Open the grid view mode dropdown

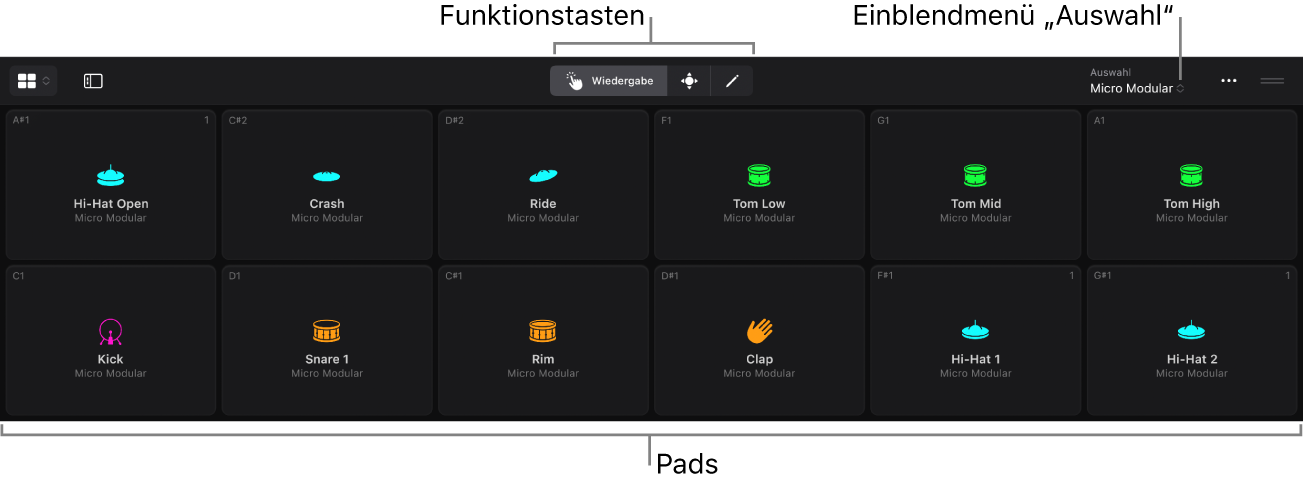pos(33,81)
